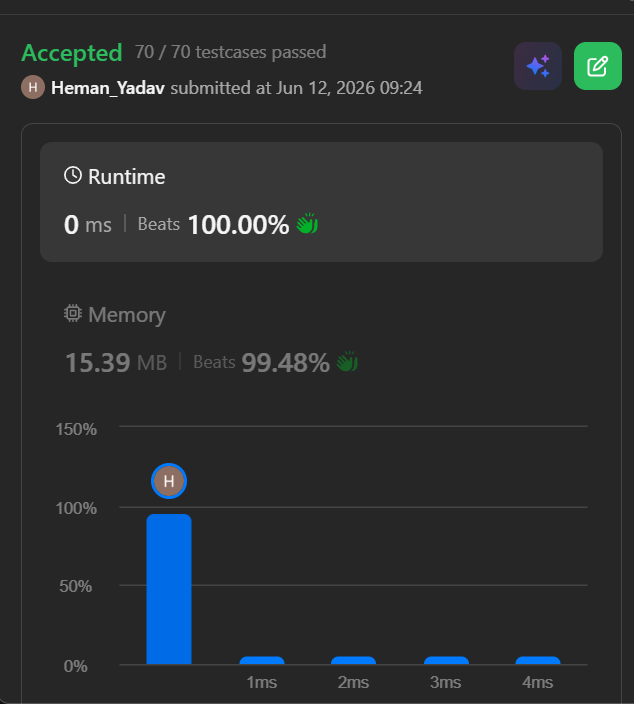The image size is (634, 704).
Task: Click the H avatar marker above chart bar
Action: click(x=169, y=481)
